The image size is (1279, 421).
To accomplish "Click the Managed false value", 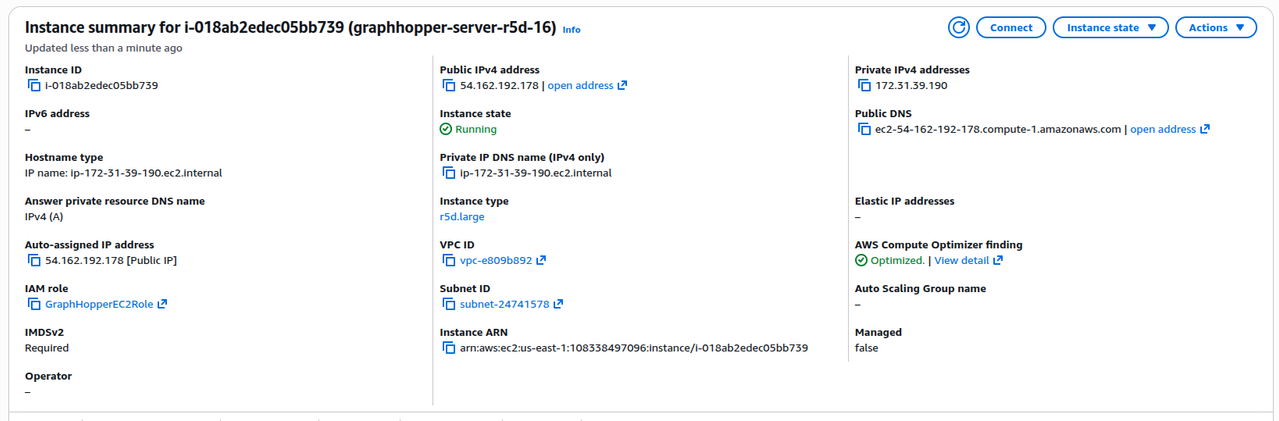I will [868, 348].
